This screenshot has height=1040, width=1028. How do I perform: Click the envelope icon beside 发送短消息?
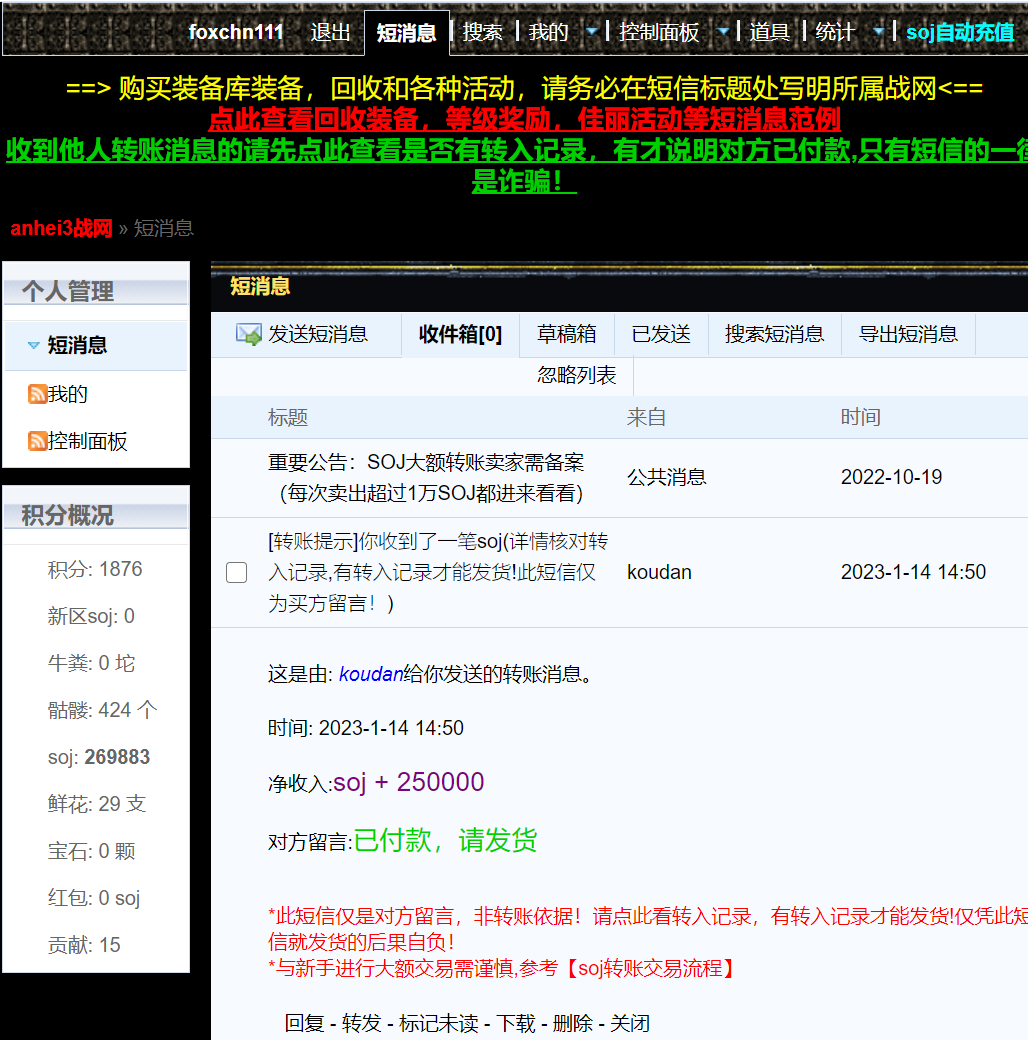pyautogui.click(x=248, y=334)
